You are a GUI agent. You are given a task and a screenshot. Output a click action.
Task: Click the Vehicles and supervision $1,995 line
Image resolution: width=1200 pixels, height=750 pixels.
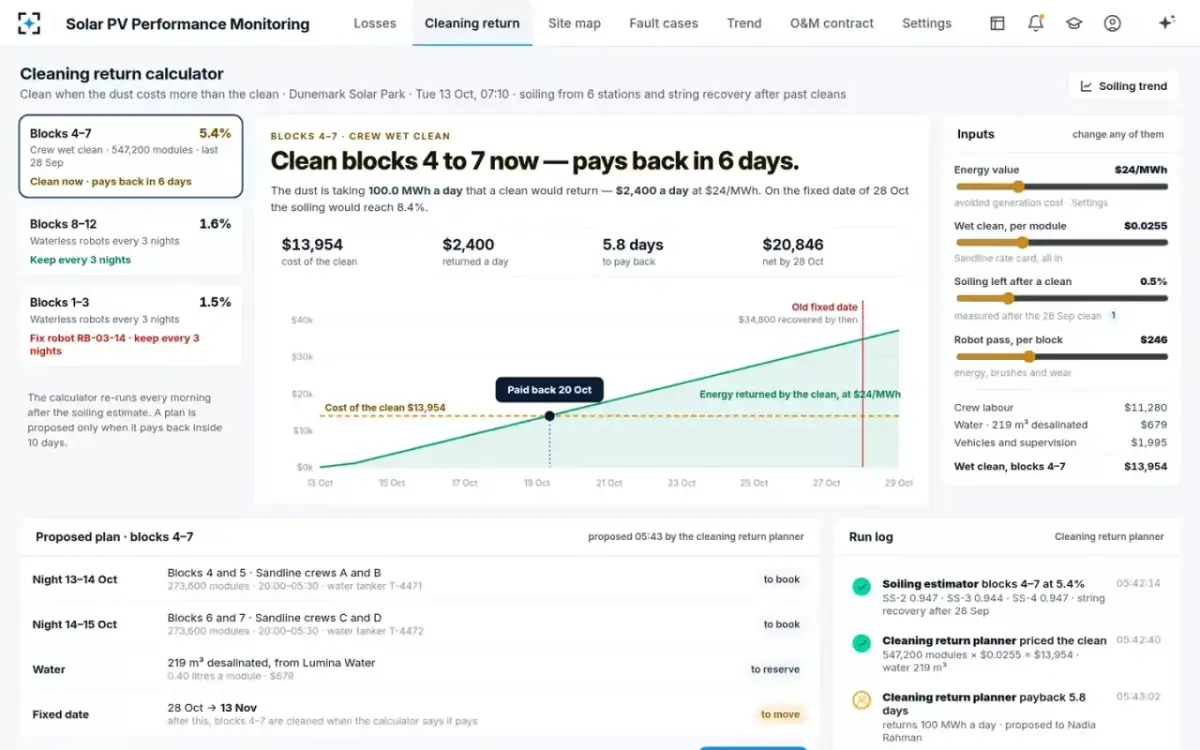(x=1061, y=442)
